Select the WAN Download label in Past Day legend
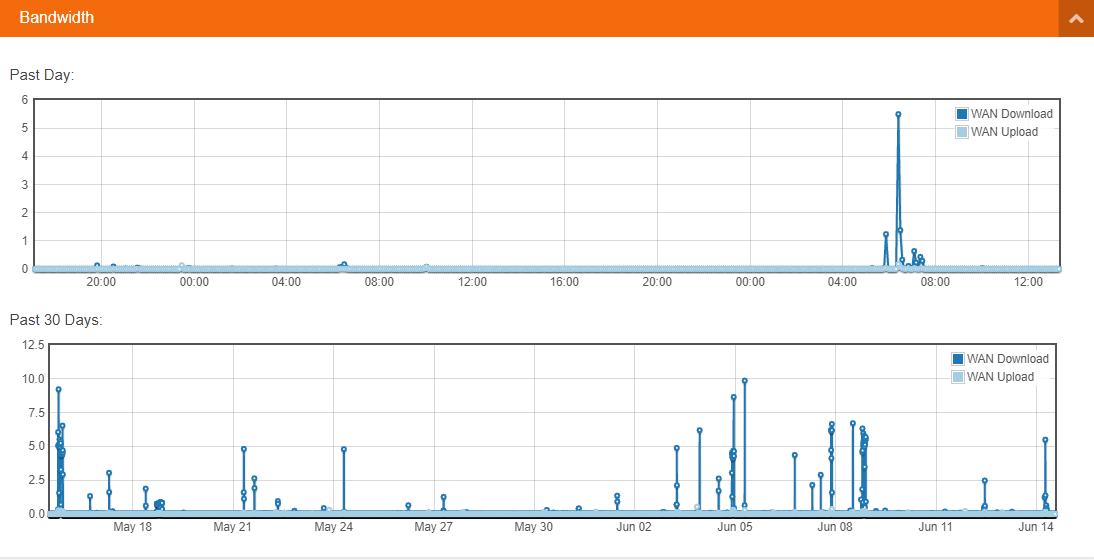 (1012, 114)
